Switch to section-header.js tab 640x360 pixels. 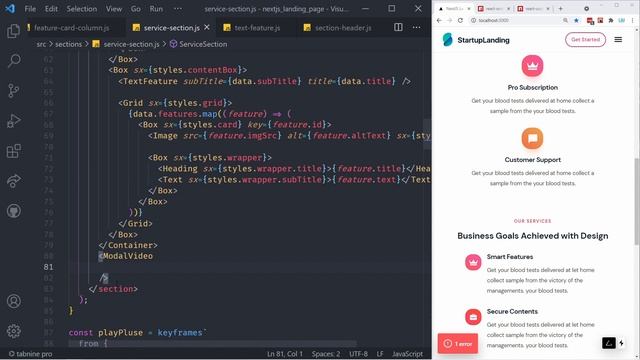coord(343,28)
